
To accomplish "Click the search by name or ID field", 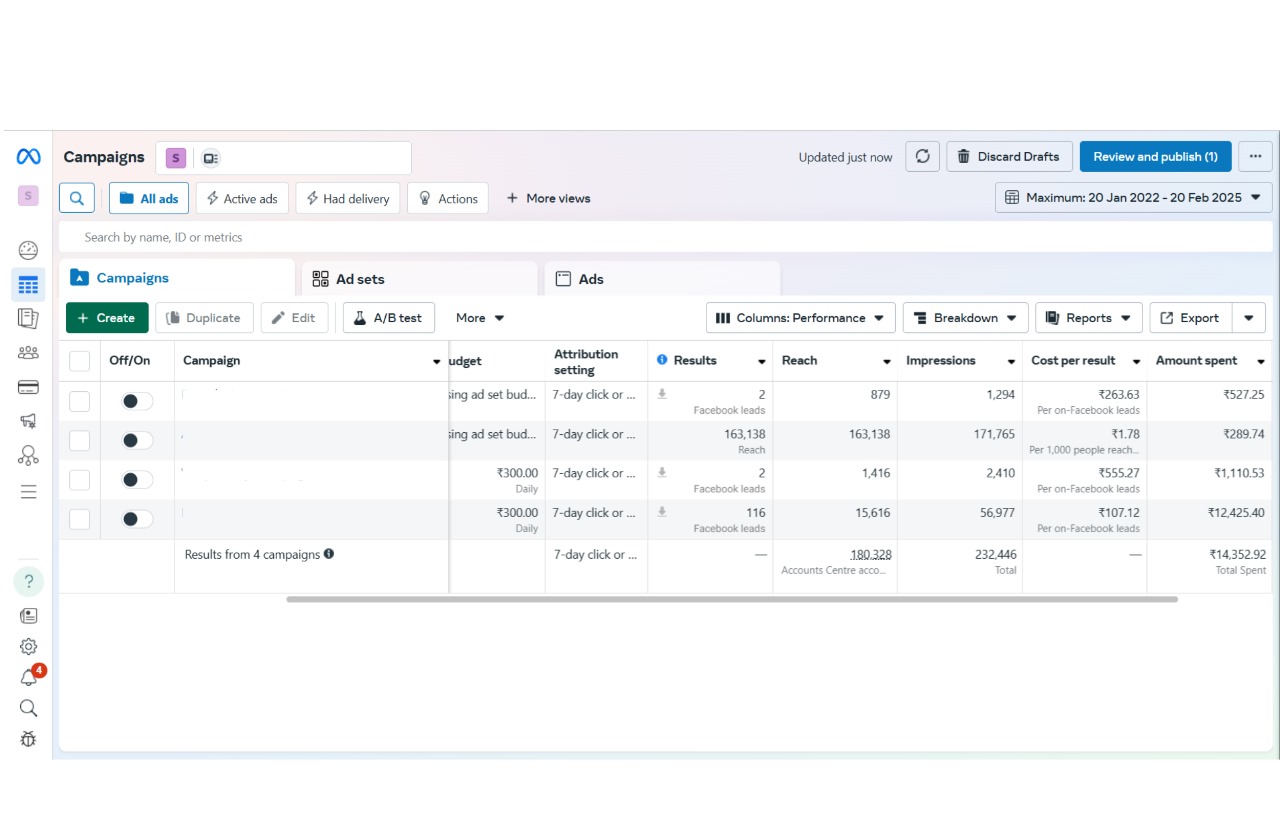I will pyautogui.click(x=660, y=237).
